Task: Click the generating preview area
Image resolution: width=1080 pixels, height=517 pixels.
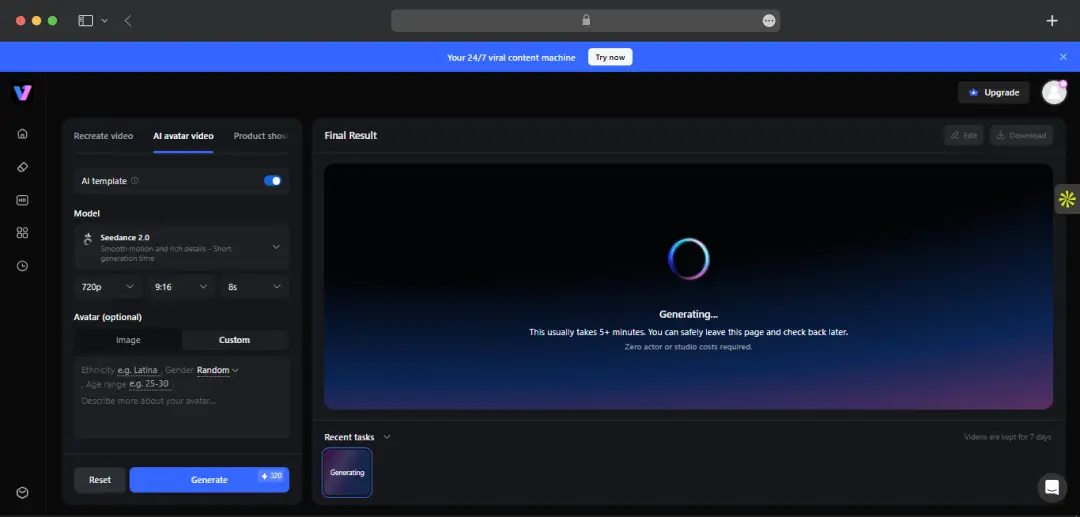Action: coord(688,286)
